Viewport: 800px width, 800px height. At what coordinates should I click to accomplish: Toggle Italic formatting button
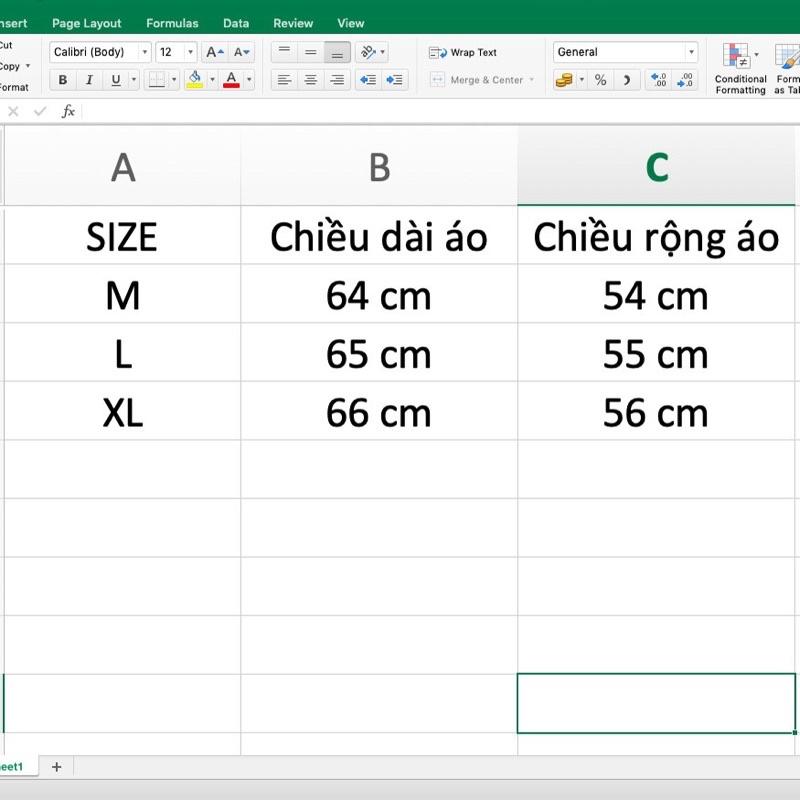89,80
